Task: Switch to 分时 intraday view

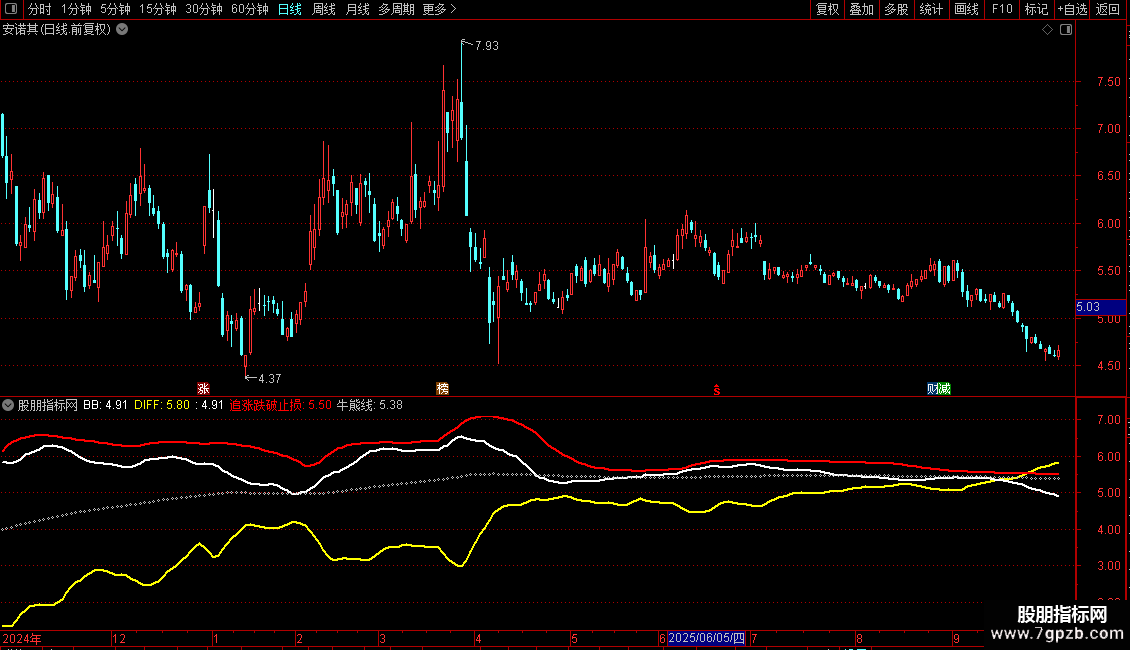Action: click(x=39, y=9)
